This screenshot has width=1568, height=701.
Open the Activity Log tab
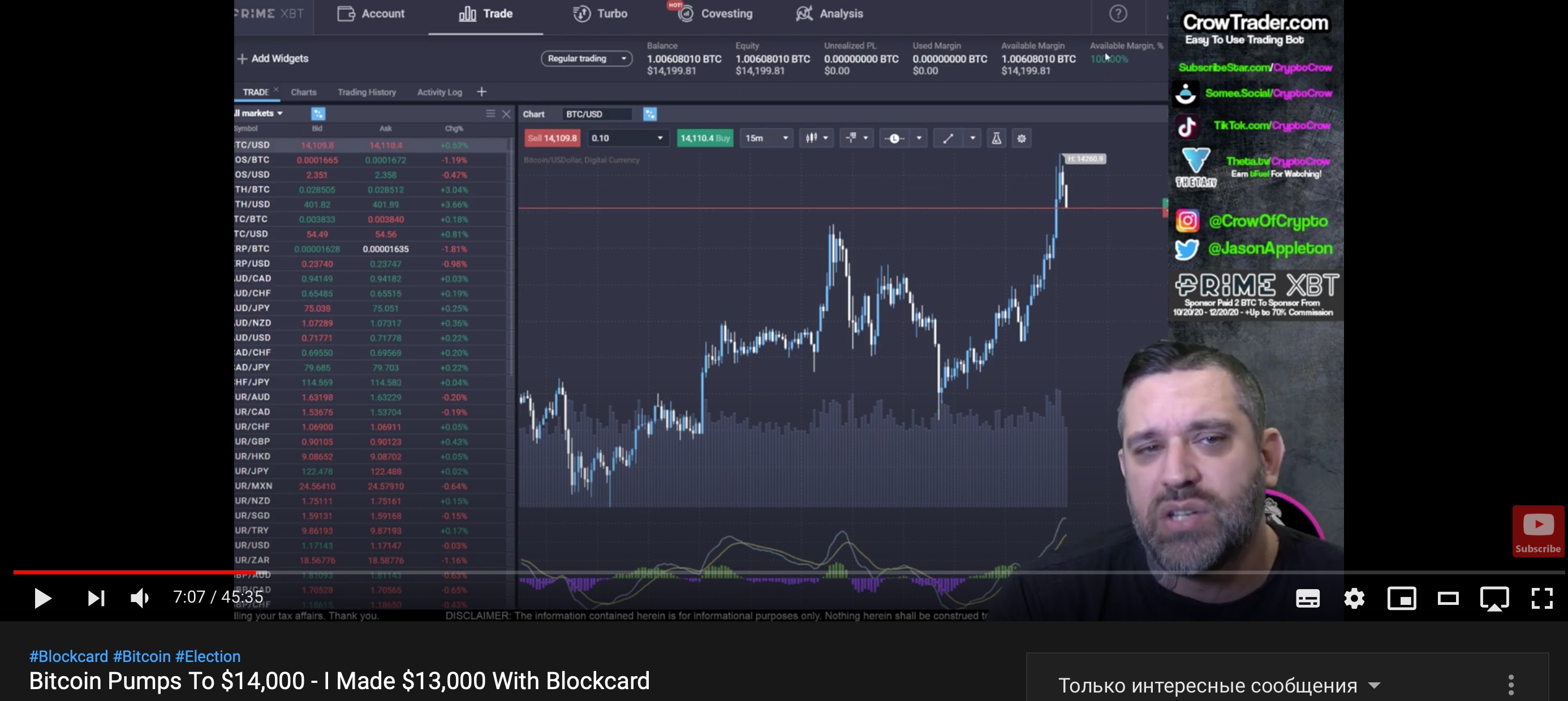439,92
